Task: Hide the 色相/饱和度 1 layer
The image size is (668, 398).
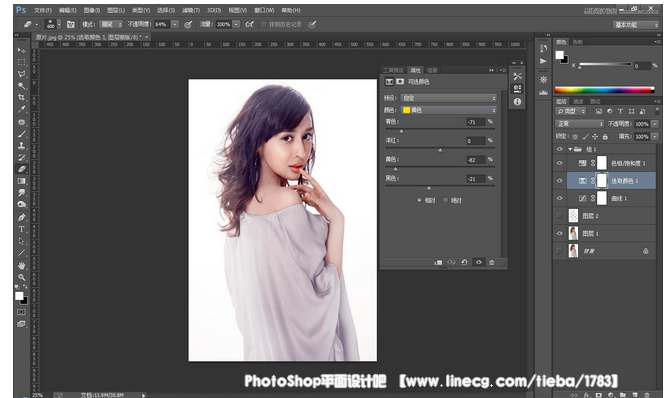Action: point(559,163)
